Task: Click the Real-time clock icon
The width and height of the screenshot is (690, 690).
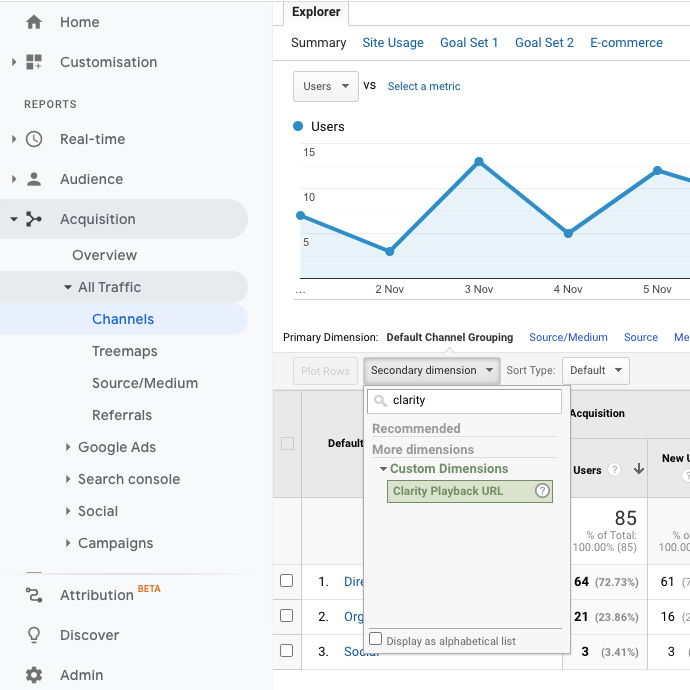Action: click(x=34, y=139)
